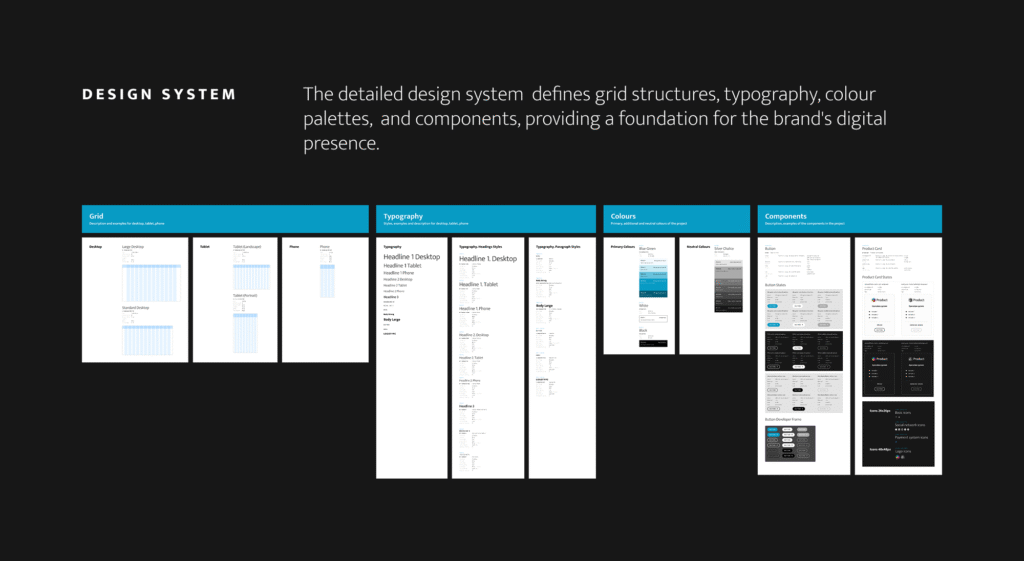The width and height of the screenshot is (1024, 561).
Task: Click the Button States light-background block
Action: tap(803, 308)
